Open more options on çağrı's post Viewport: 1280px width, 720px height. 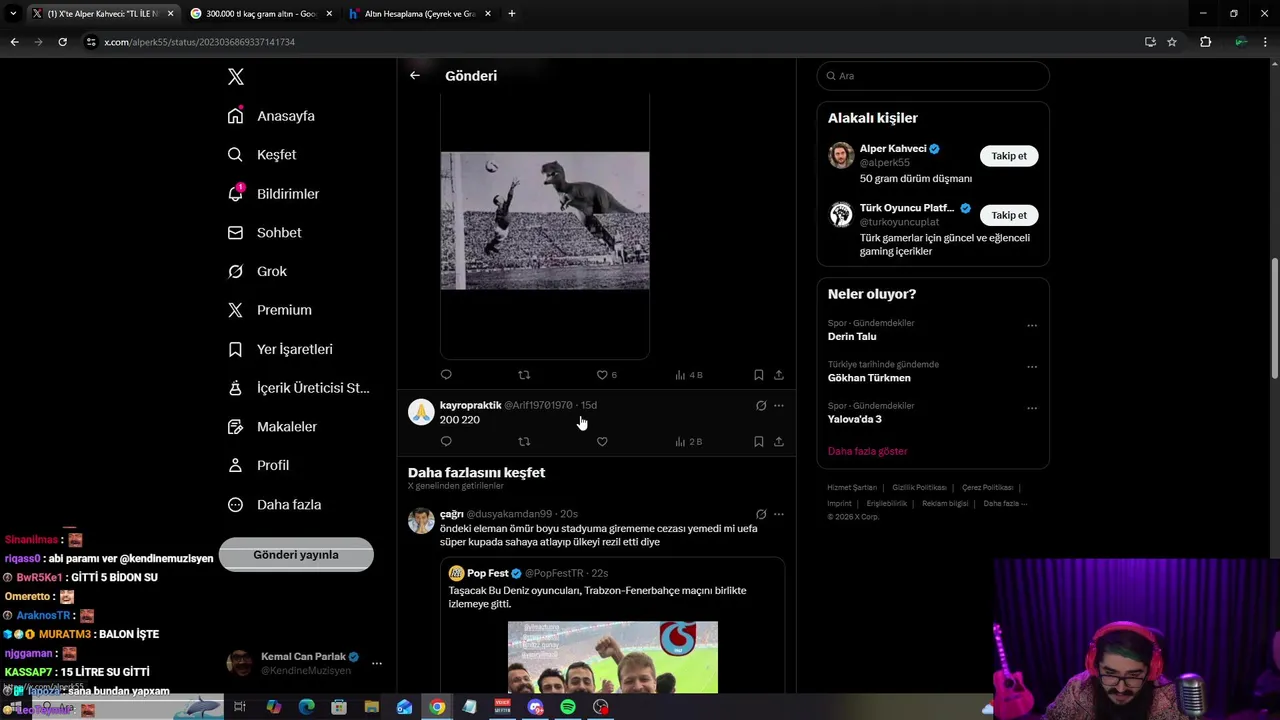tap(779, 514)
